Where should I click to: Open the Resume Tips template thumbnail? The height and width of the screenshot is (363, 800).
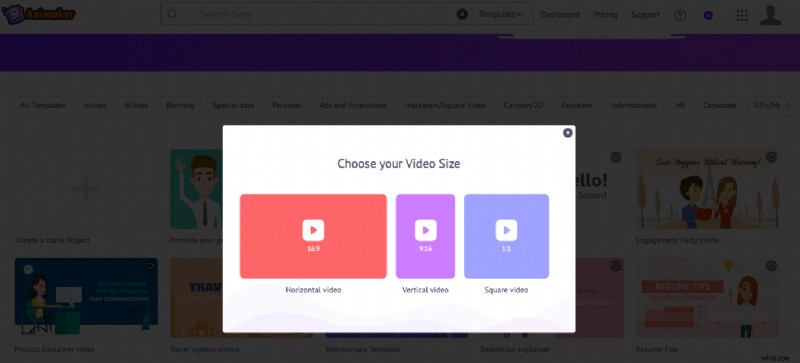coord(708,298)
